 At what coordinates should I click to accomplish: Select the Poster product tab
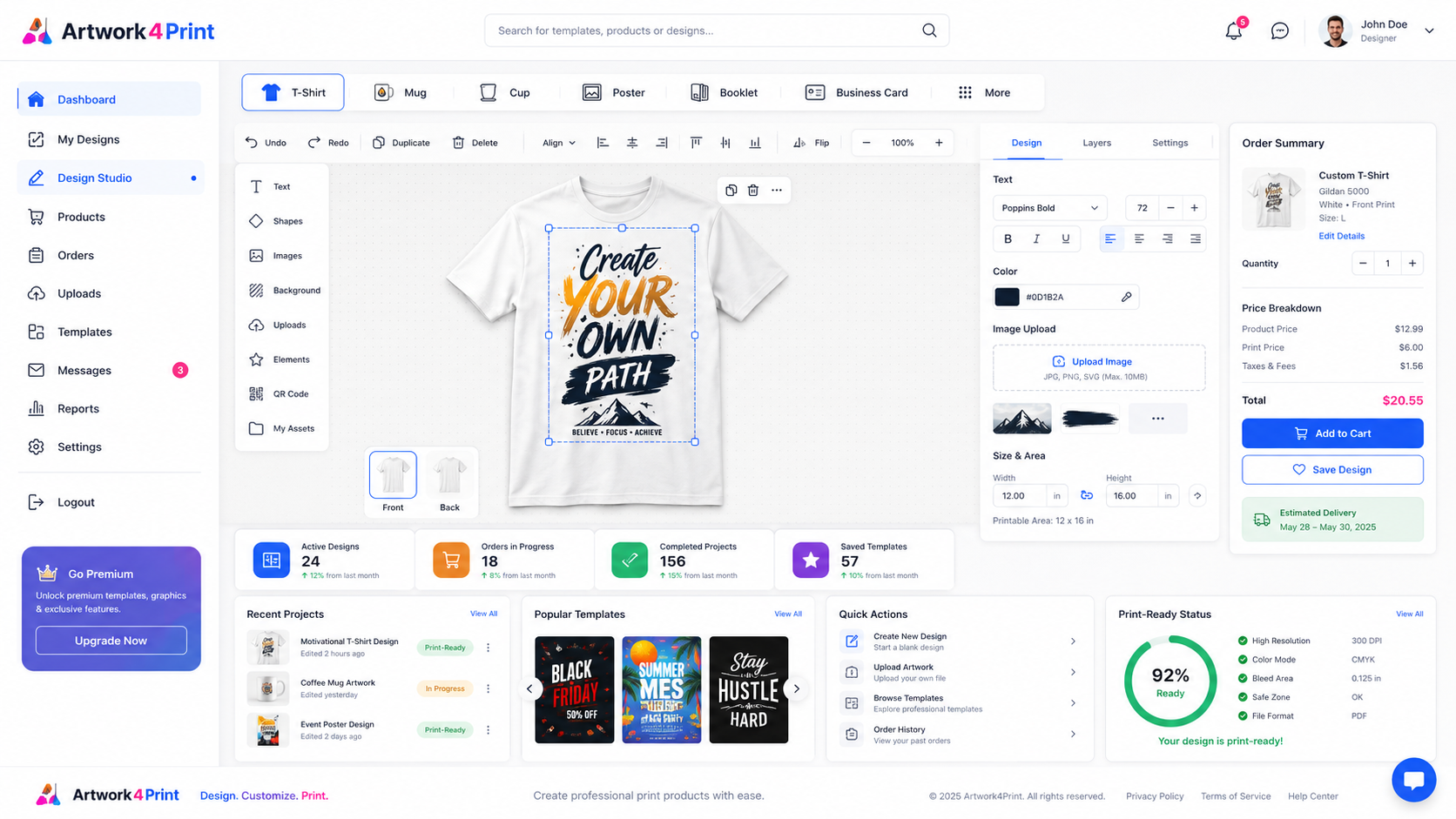614,92
